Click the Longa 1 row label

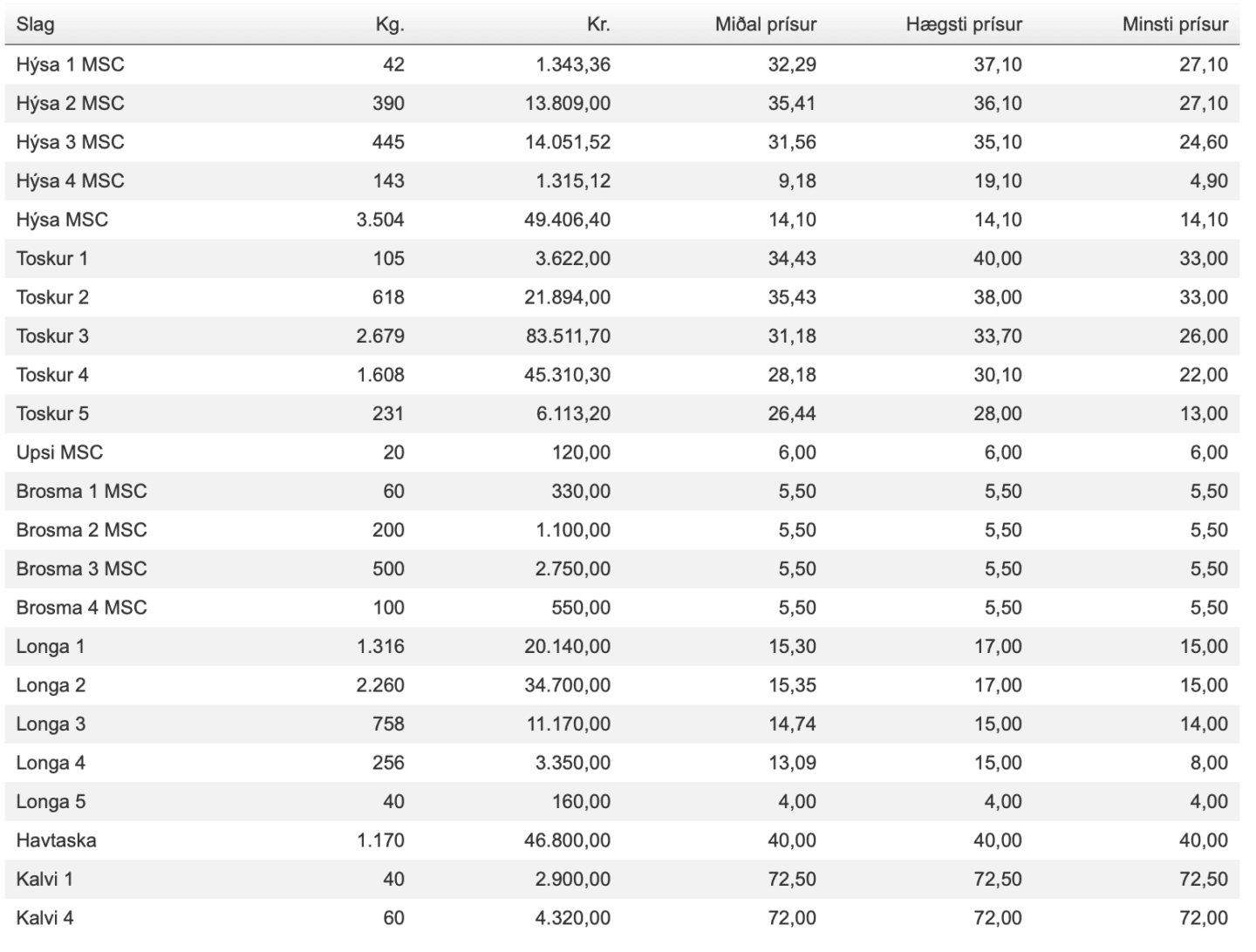[51, 647]
